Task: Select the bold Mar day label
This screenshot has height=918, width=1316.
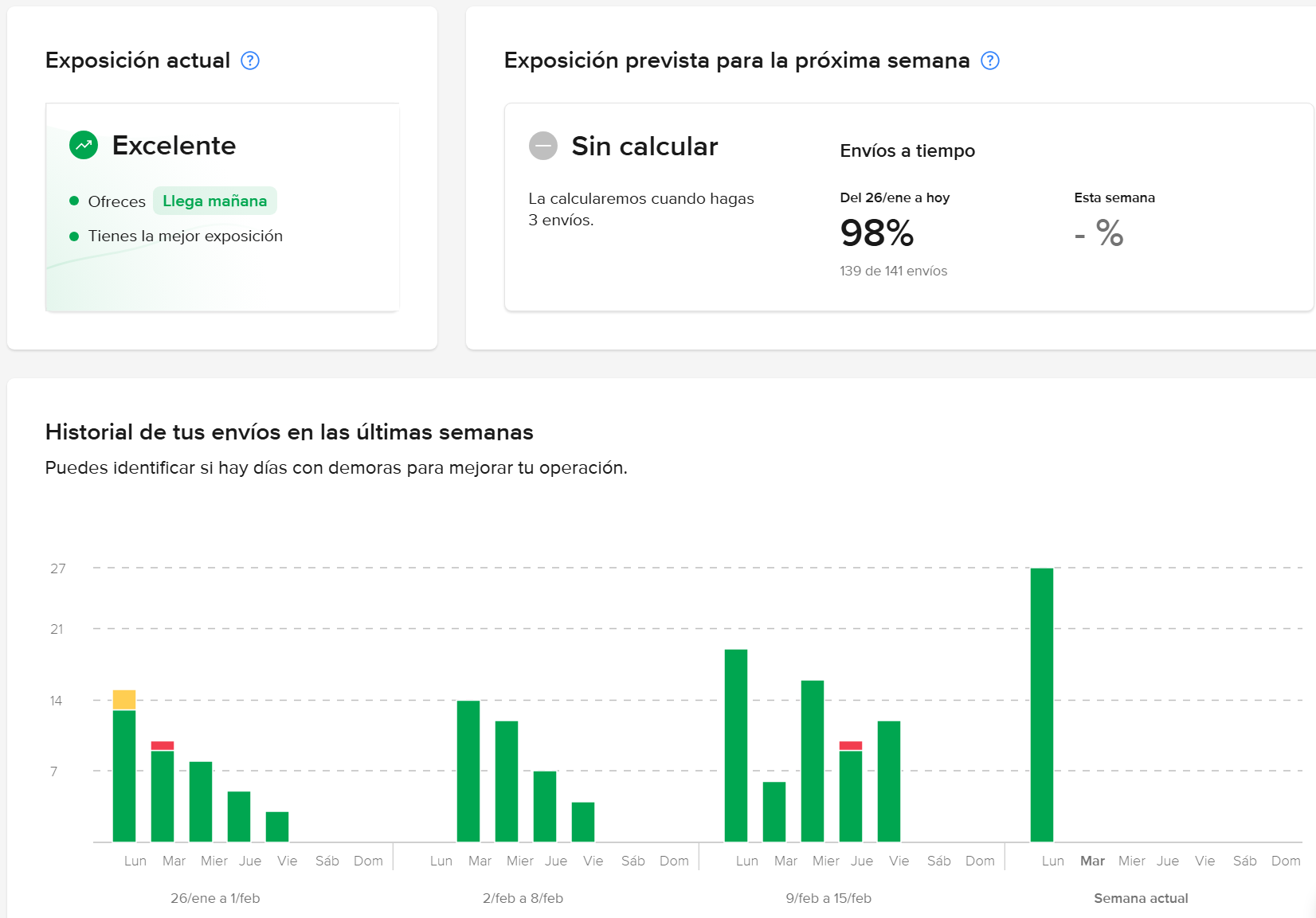Action: point(1092,861)
